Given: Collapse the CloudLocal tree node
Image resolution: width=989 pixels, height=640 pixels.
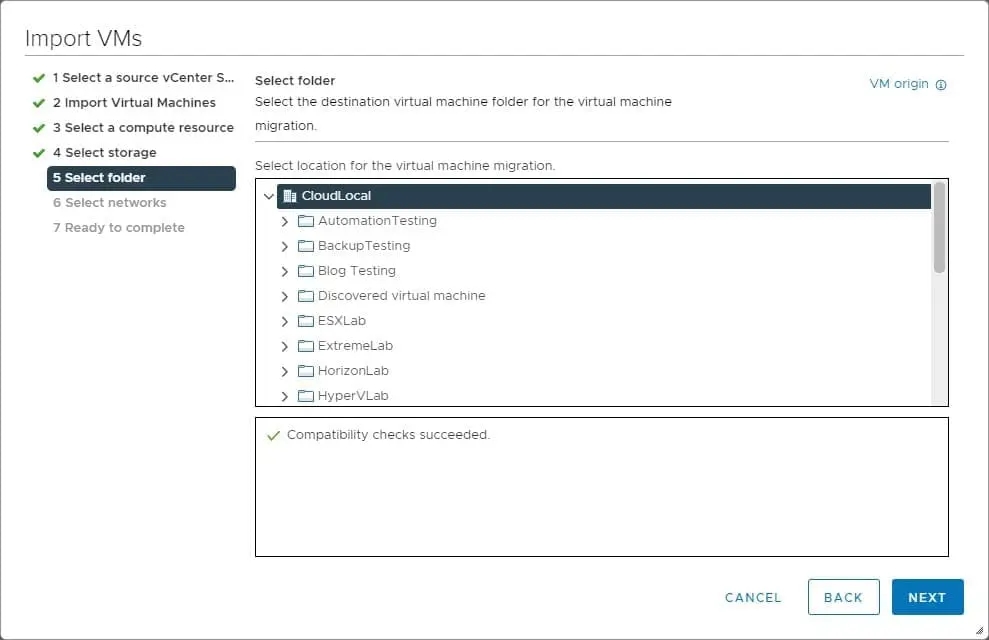Looking at the screenshot, I should [268, 196].
